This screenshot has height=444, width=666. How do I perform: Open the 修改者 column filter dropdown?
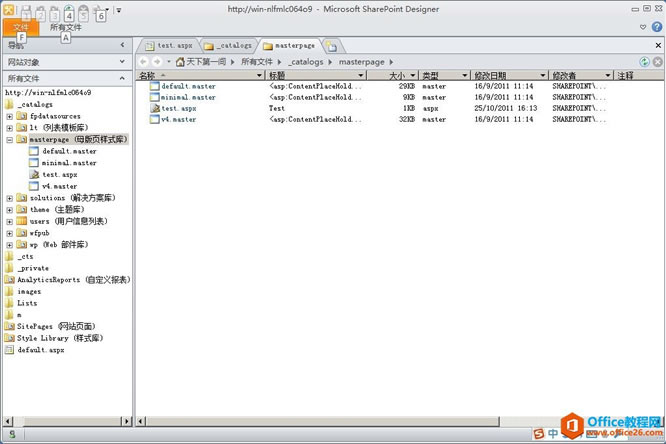coord(608,76)
